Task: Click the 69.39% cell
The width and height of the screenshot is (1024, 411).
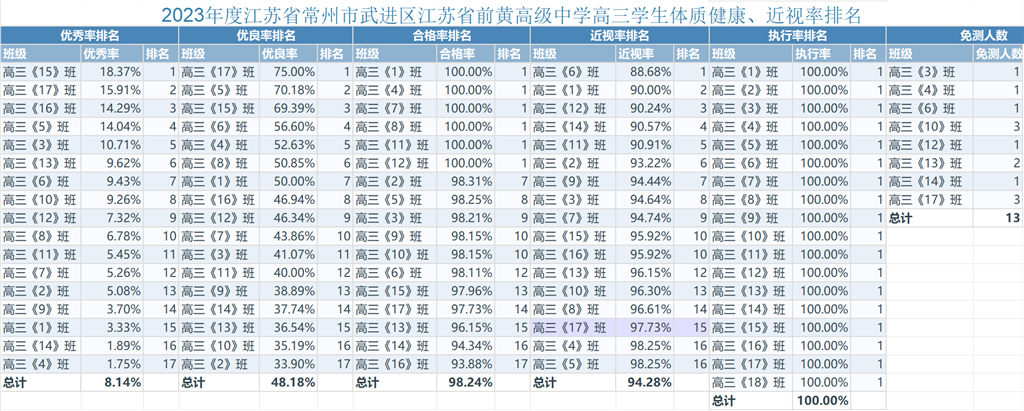Action: (x=288, y=109)
